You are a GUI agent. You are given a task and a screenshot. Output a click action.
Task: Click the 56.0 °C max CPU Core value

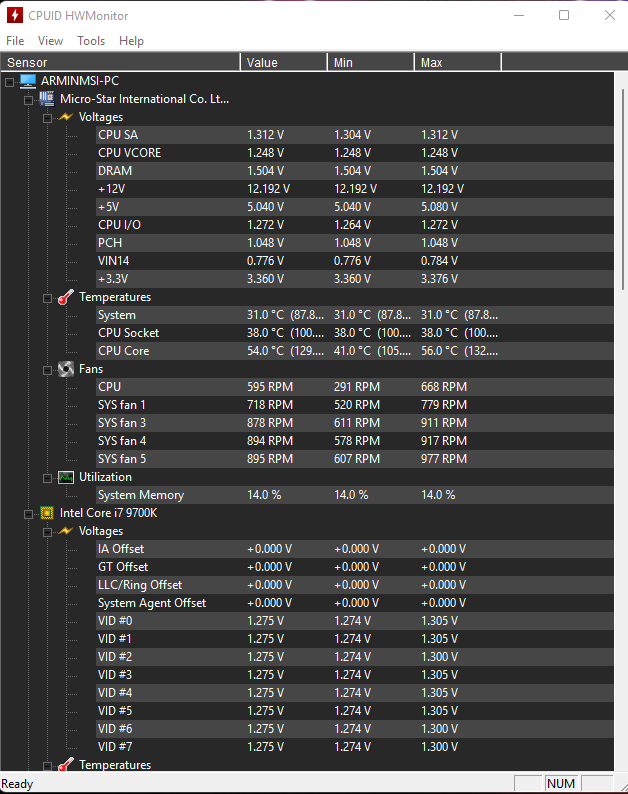click(459, 351)
